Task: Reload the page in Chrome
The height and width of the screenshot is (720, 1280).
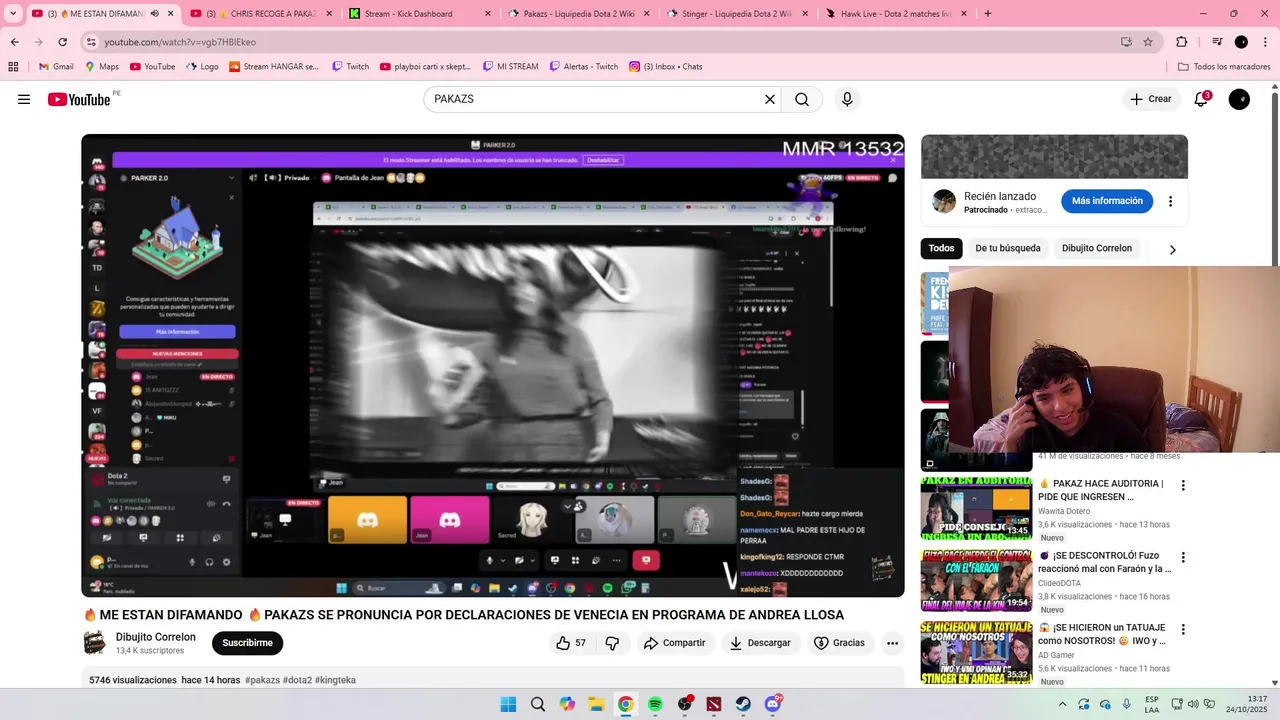Action: [62, 42]
